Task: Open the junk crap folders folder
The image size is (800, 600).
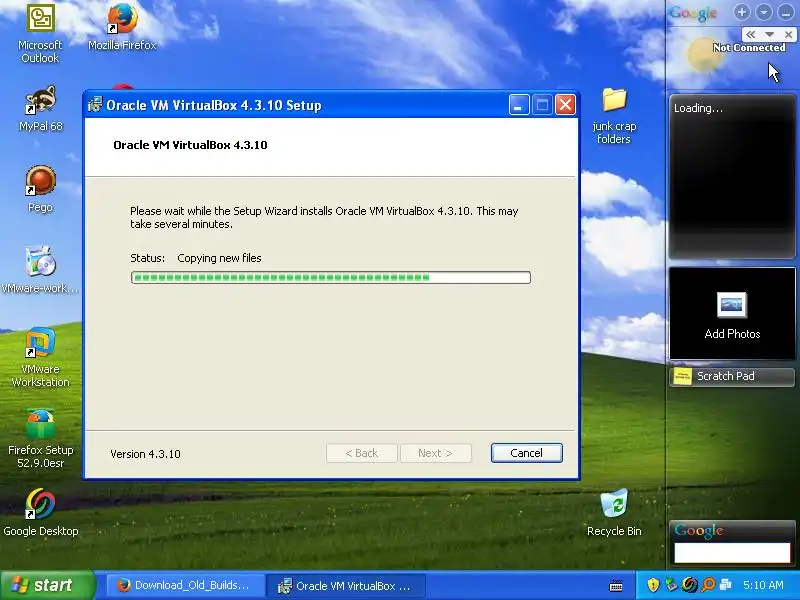Action: coord(614,100)
